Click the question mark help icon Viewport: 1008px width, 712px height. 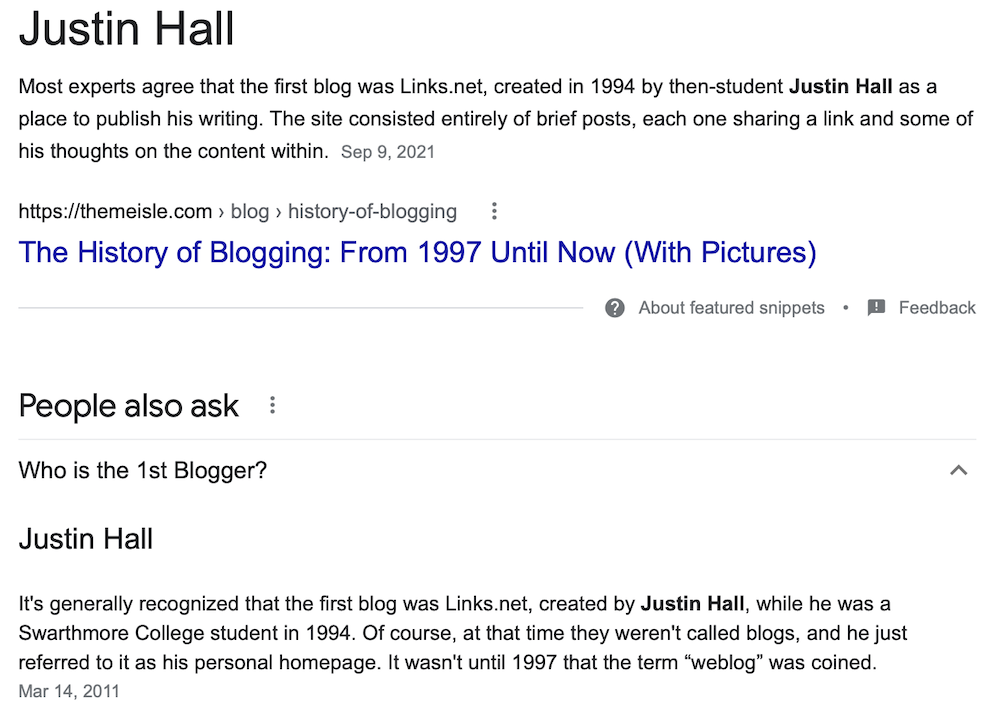pos(615,308)
